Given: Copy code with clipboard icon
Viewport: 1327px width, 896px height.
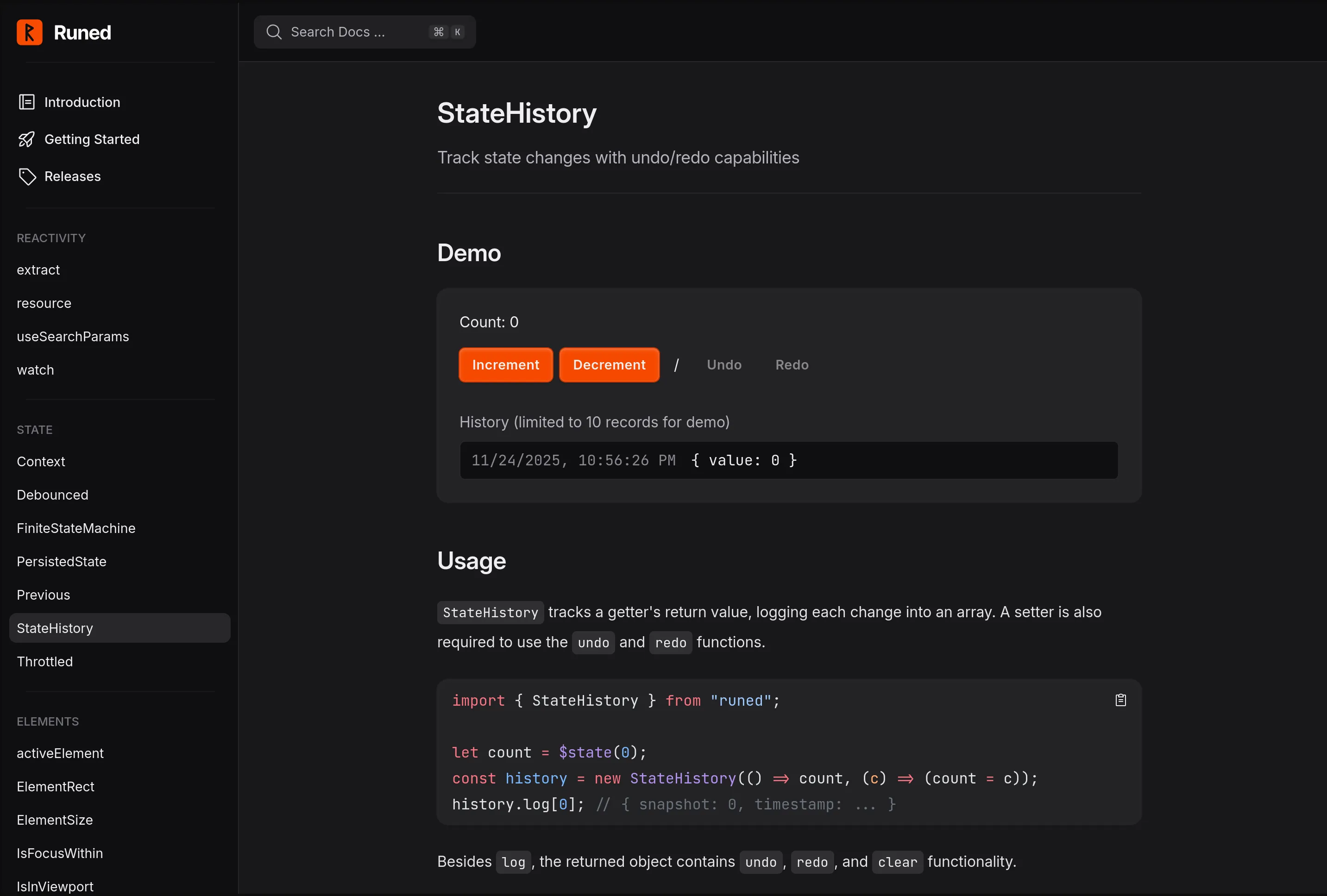Looking at the screenshot, I should pyautogui.click(x=1120, y=700).
